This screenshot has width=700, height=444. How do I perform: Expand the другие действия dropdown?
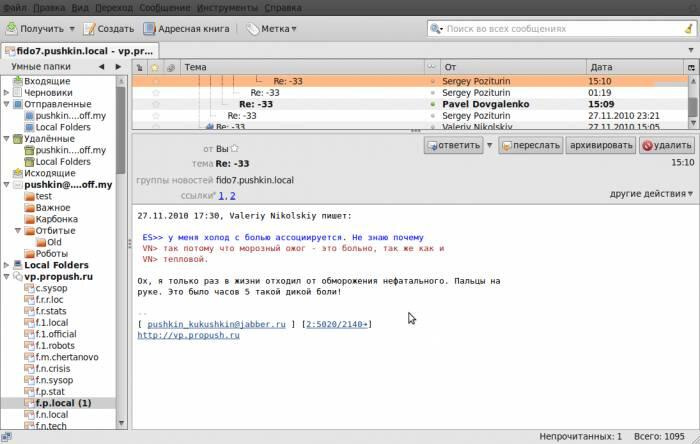651,193
